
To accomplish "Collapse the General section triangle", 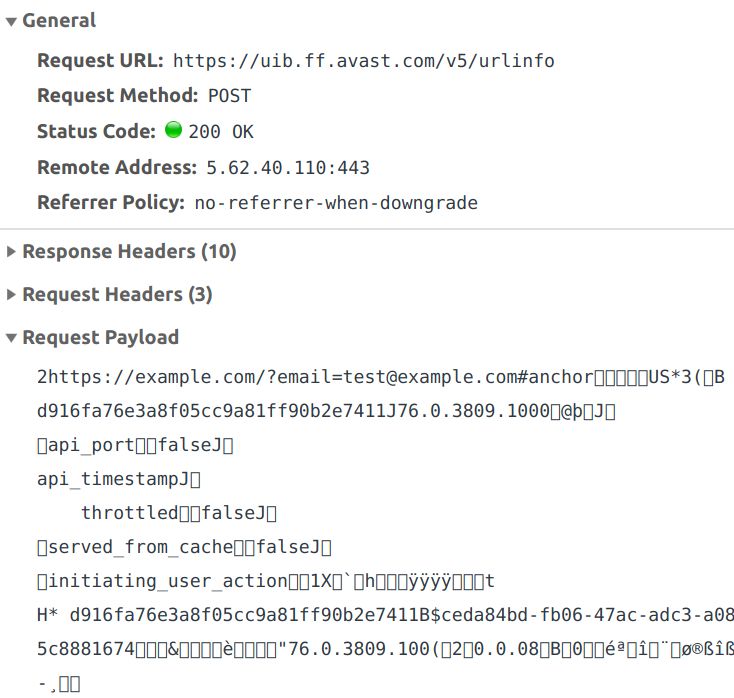I will 11,21.
